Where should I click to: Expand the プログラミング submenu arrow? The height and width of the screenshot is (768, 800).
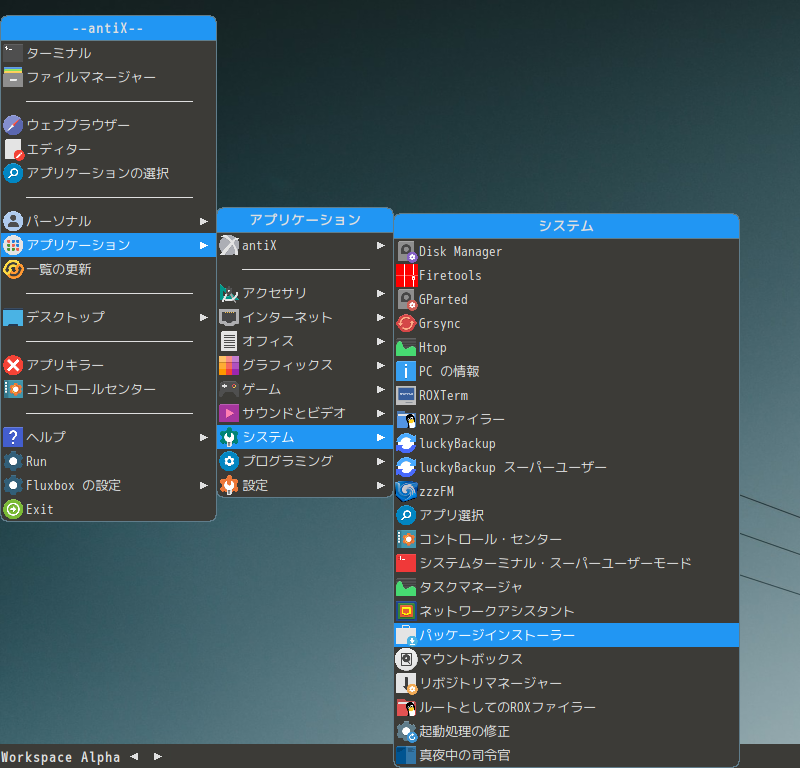[381, 461]
